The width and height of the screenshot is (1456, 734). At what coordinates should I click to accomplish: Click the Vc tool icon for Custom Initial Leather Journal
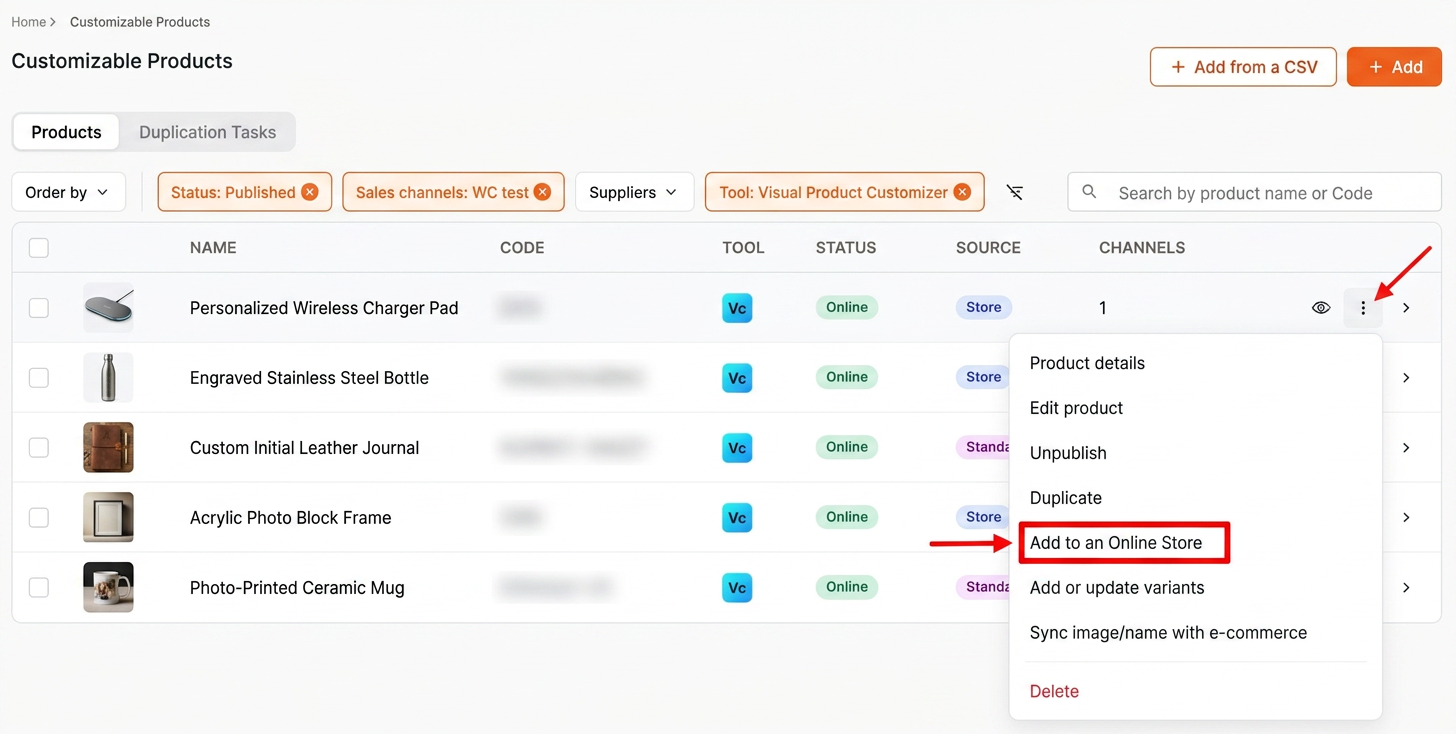coord(737,448)
